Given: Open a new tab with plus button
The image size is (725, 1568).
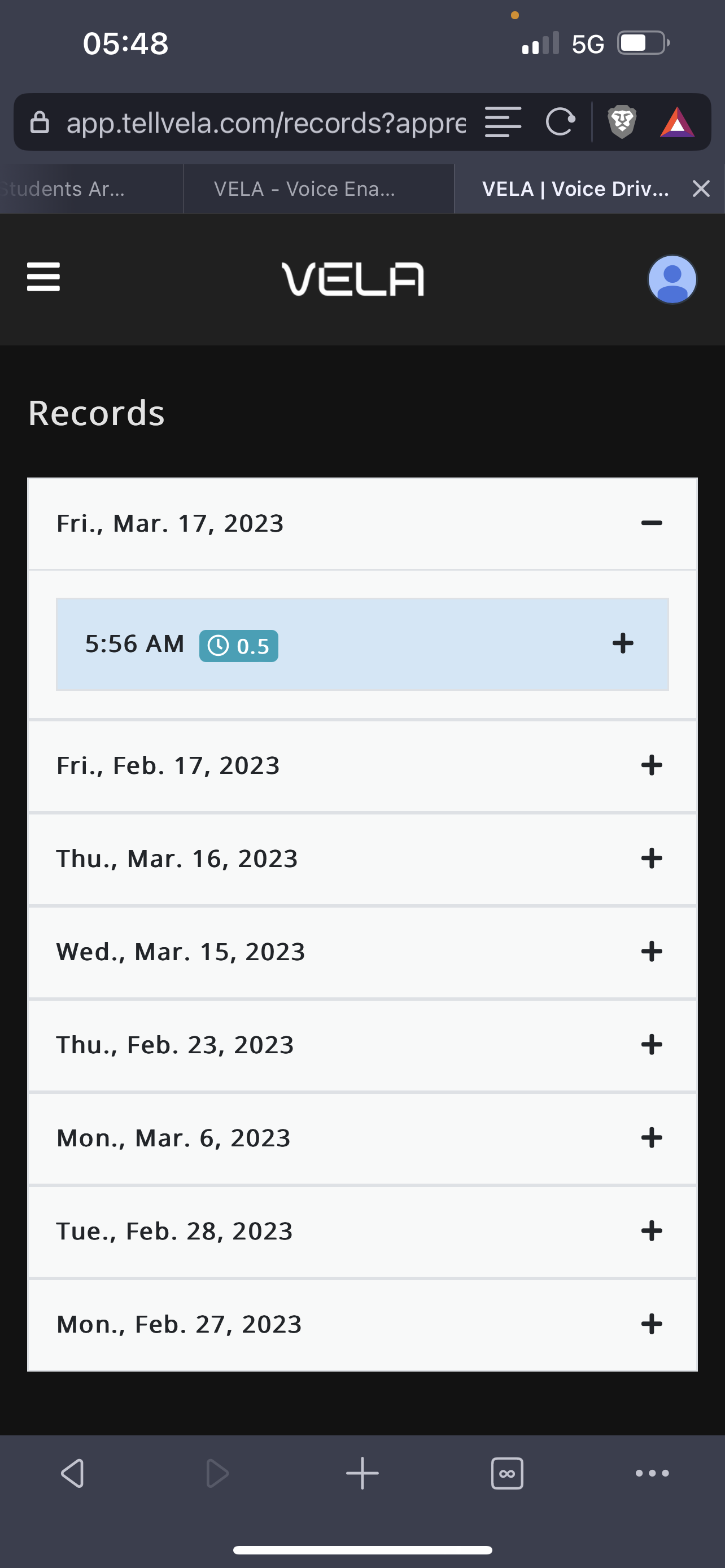Looking at the screenshot, I should point(362,1474).
